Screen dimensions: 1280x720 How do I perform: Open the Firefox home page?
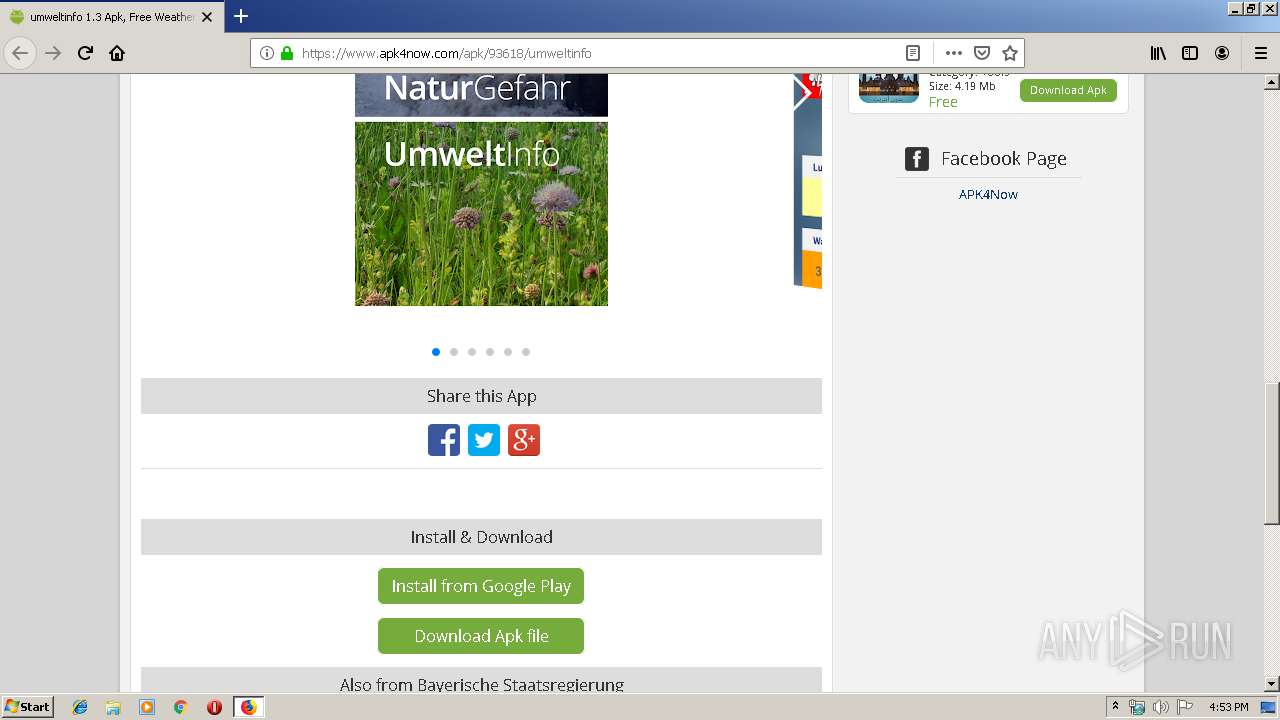click(117, 53)
